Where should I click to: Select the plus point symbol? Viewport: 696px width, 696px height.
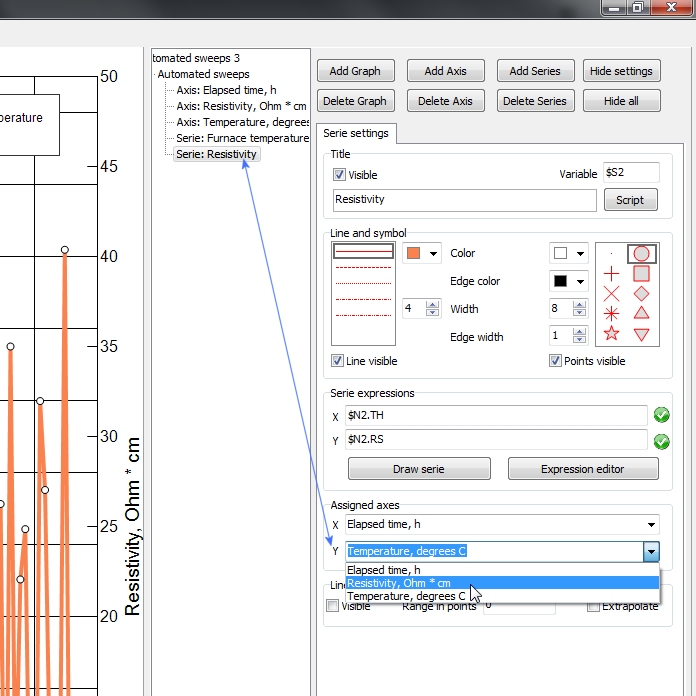611,274
